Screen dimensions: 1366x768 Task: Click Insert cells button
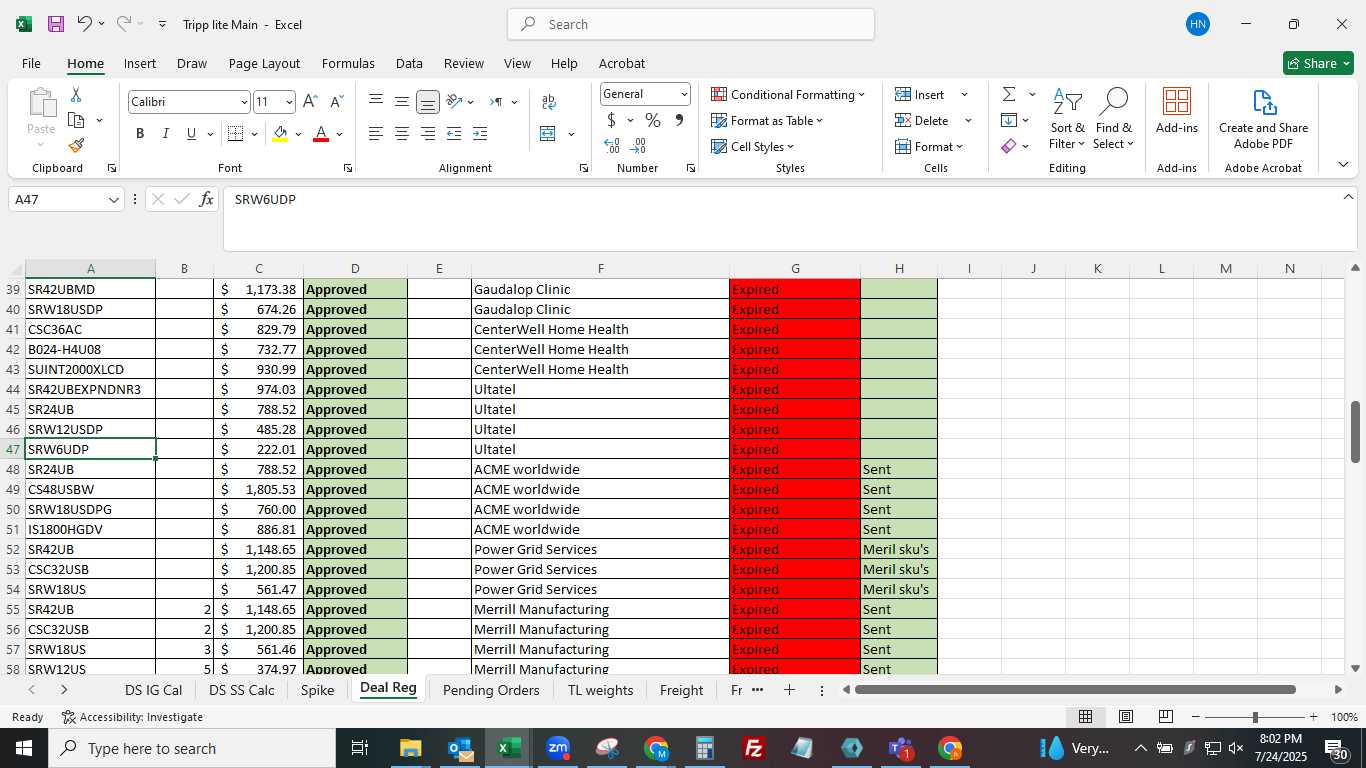(921, 94)
